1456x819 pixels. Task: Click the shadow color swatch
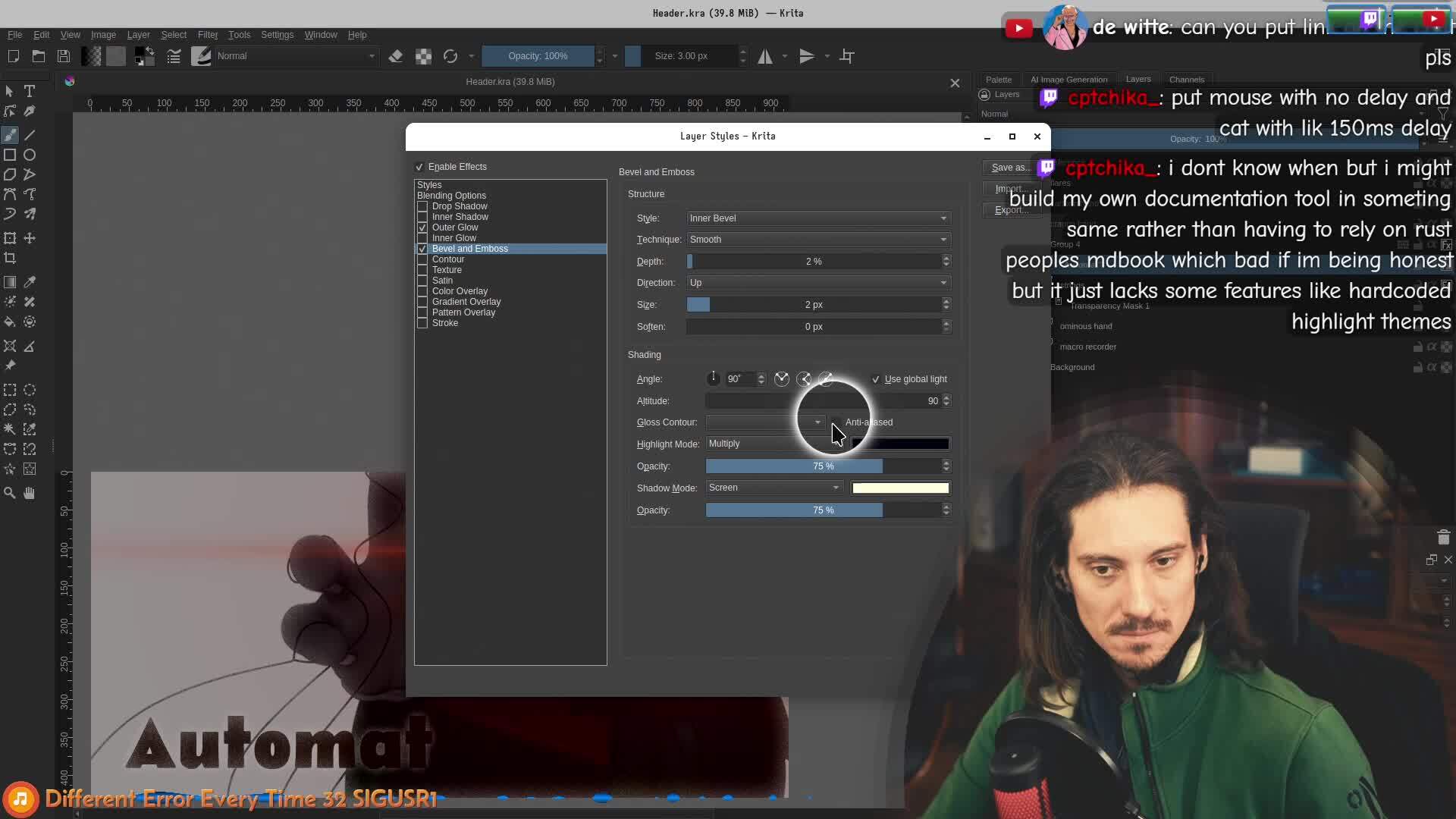900,488
